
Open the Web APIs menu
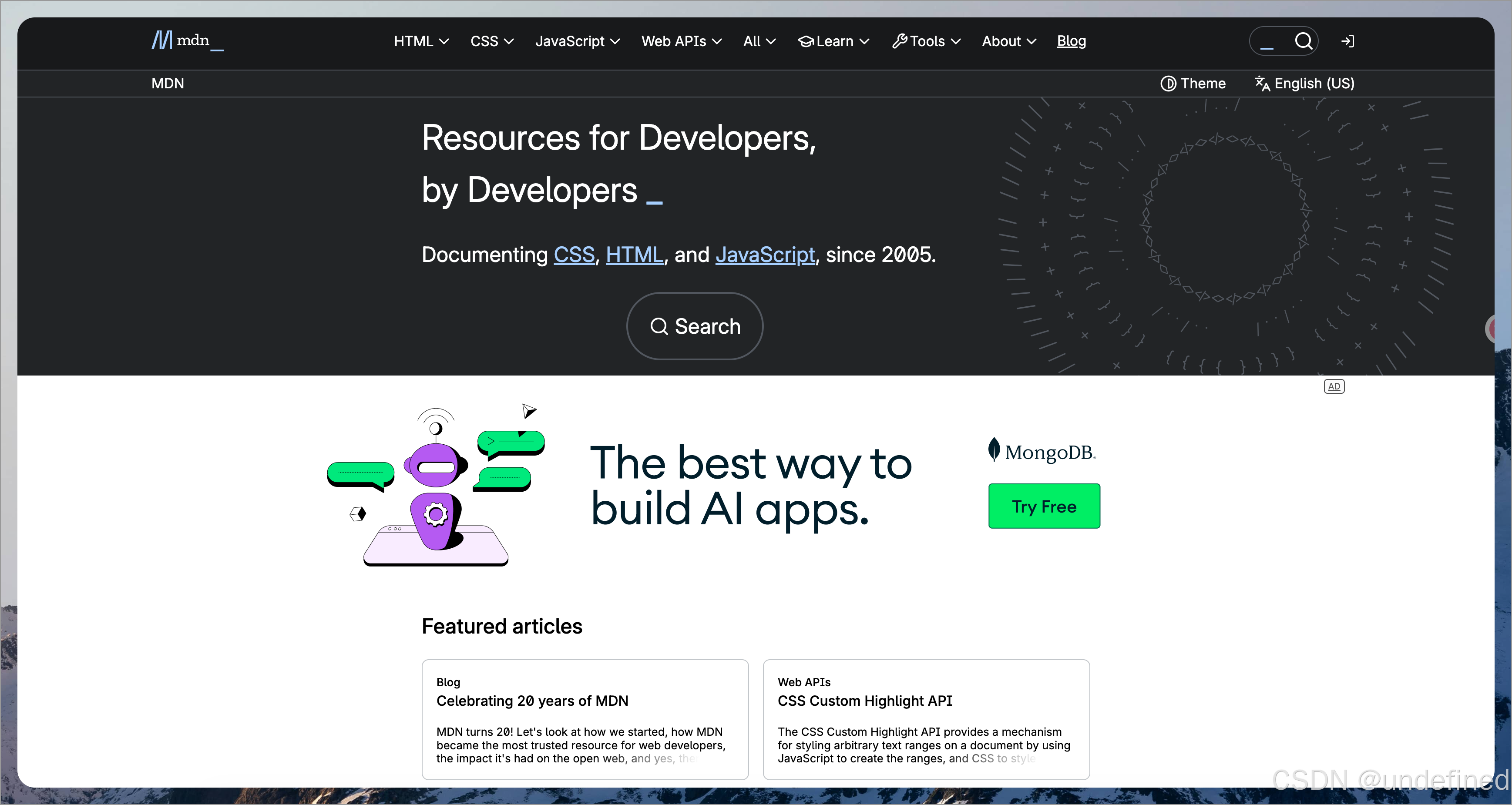click(x=681, y=41)
